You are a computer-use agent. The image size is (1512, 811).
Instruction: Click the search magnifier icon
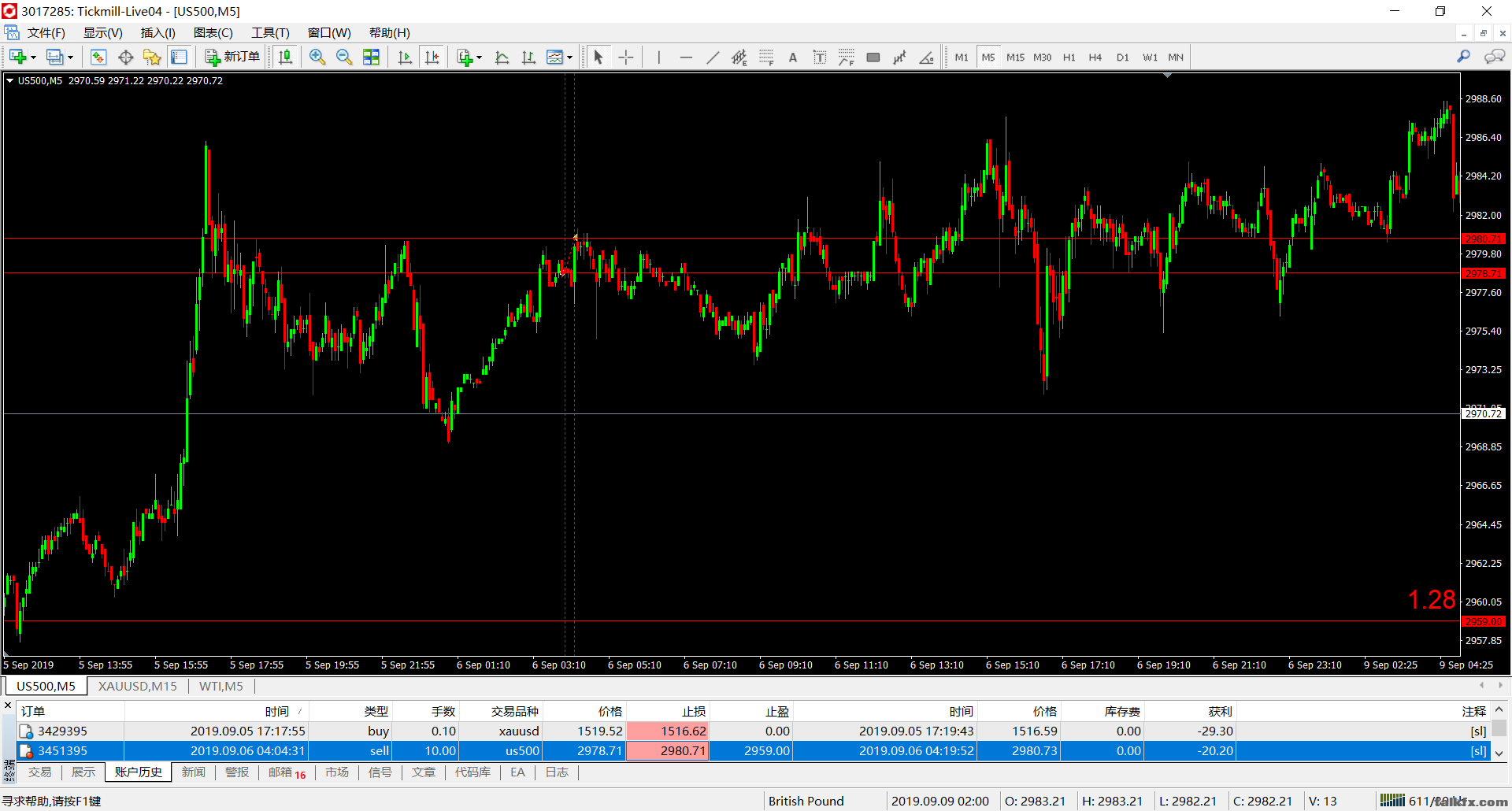(x=1463, y=57)
